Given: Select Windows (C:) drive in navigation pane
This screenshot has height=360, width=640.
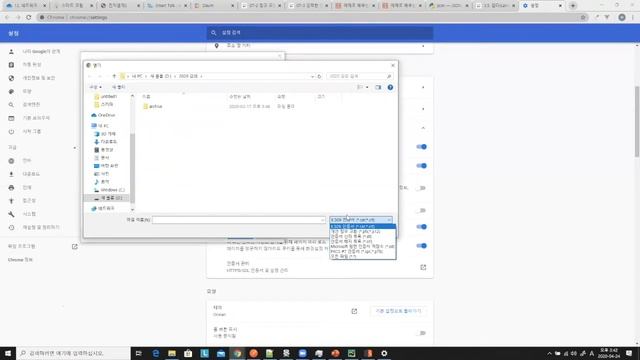Looking at the screenshot, I should coord(109,190).
